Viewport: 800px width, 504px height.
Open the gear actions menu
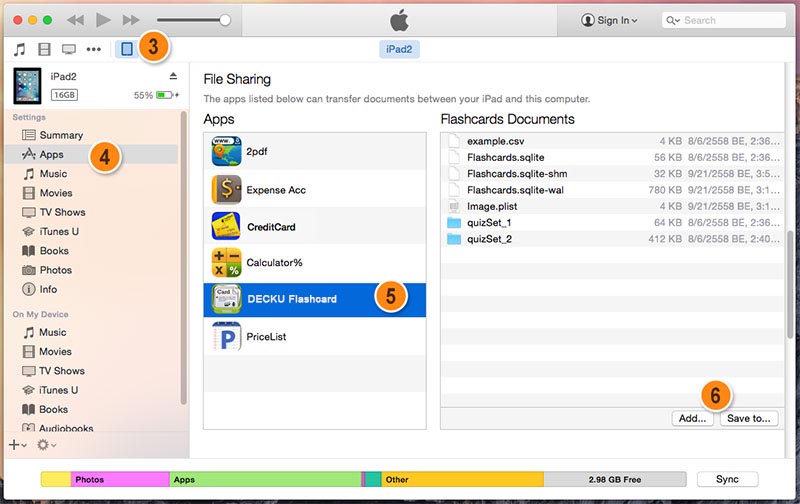[46, 445]
